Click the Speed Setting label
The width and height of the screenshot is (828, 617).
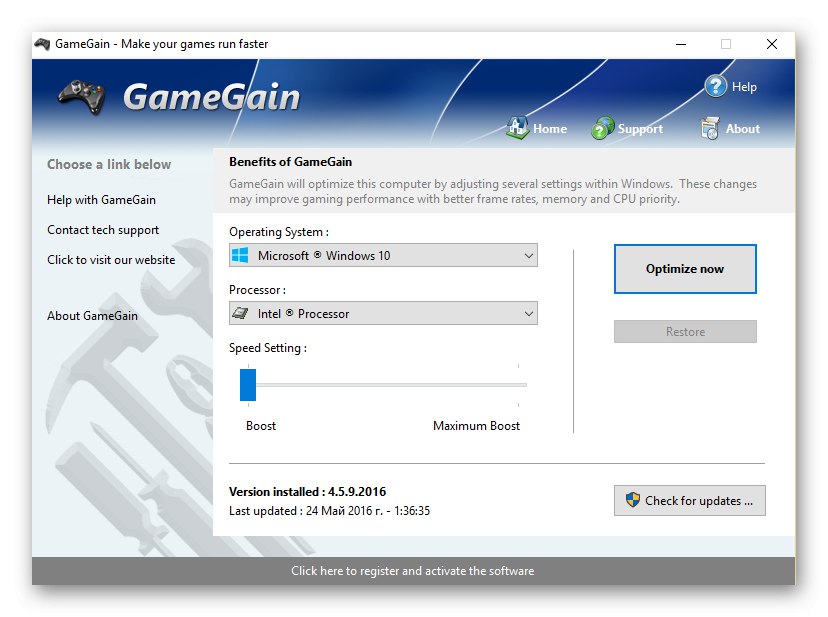[268, 348]
